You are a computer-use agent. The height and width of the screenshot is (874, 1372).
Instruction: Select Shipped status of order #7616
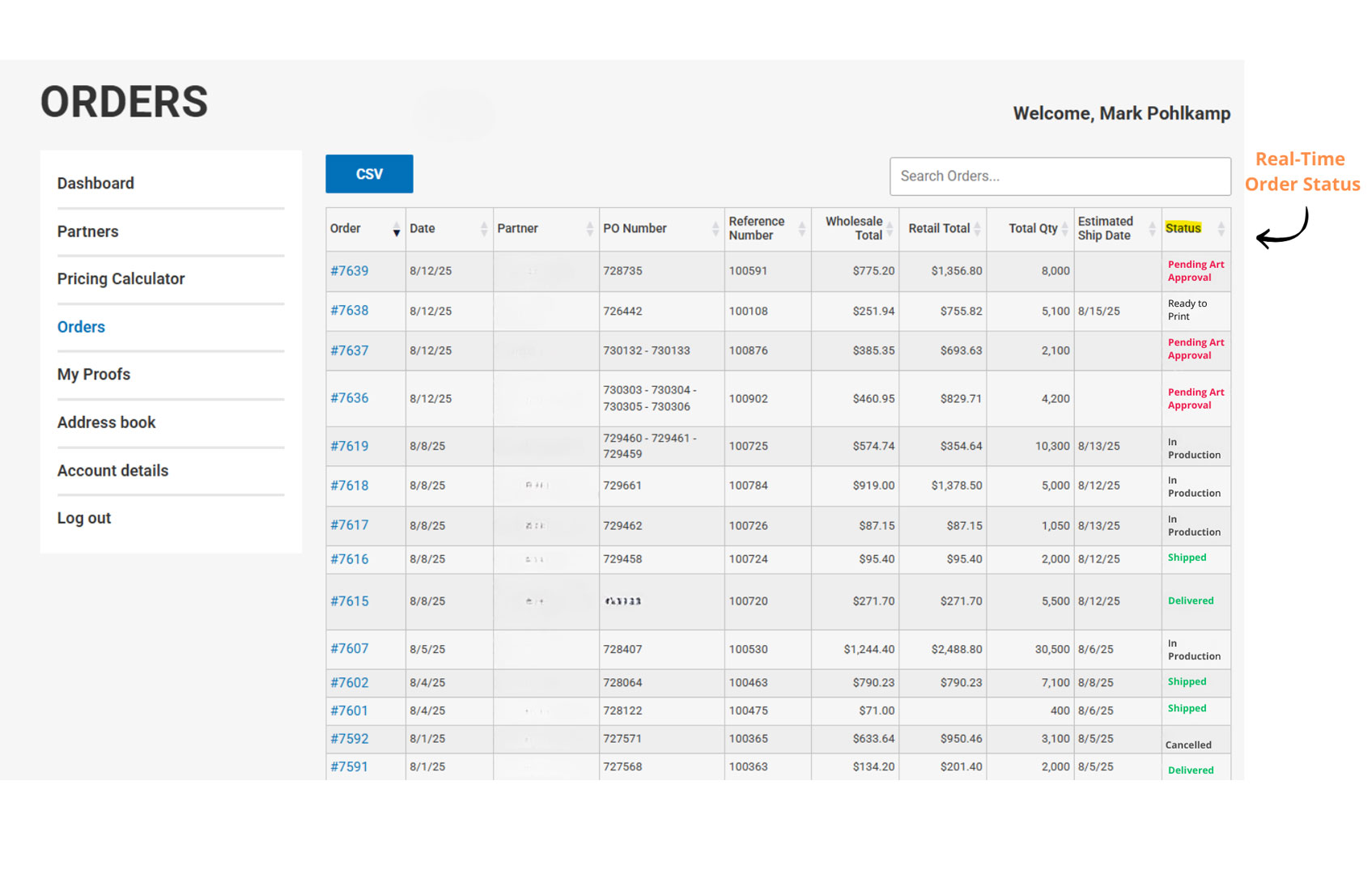pos(1187,558)
